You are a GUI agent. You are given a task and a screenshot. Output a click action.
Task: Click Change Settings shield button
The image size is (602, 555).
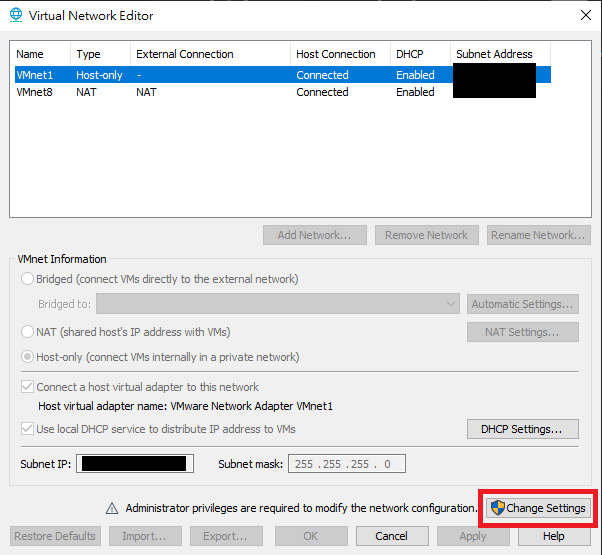[538, 508]
